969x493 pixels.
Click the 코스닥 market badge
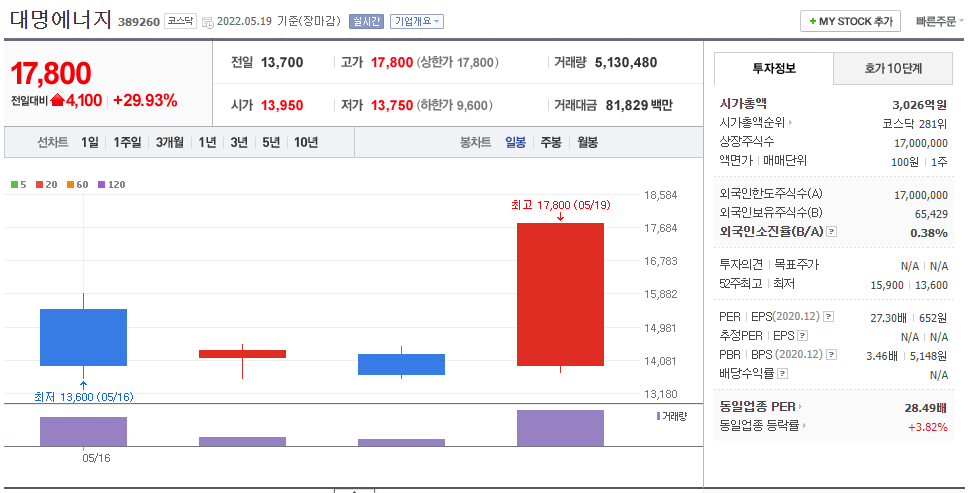180,21
